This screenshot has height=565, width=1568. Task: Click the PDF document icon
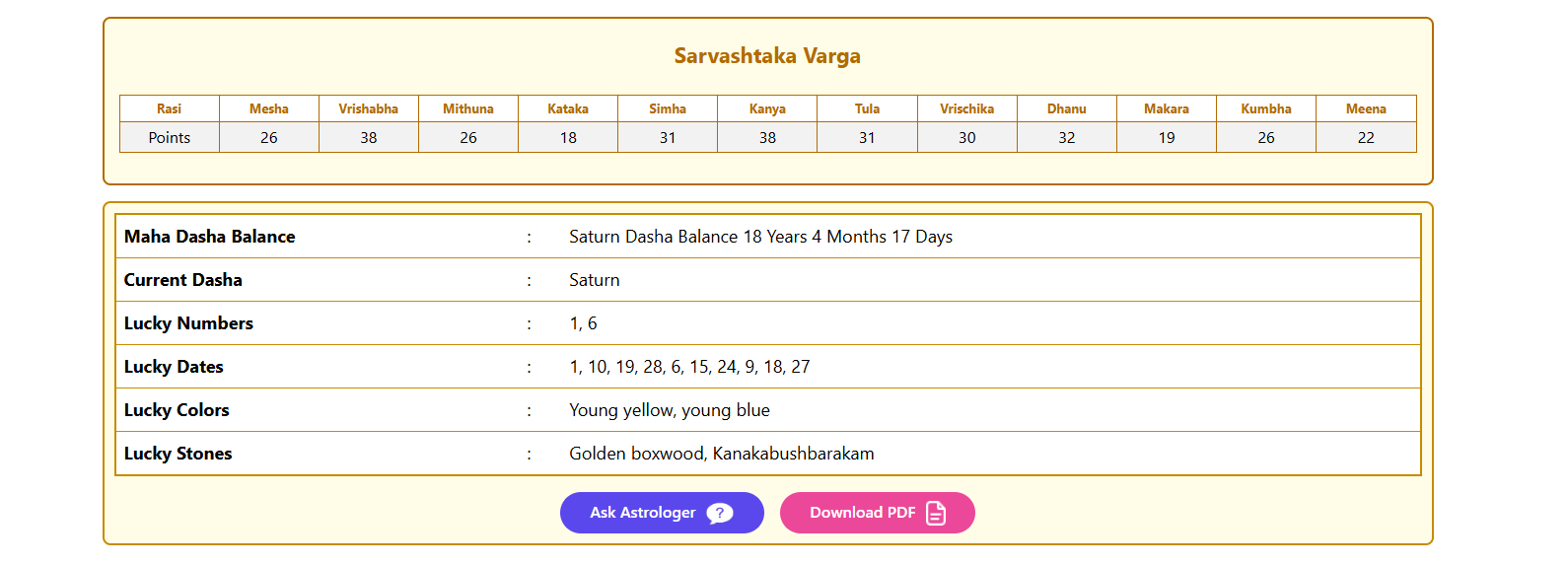point(936,513)
